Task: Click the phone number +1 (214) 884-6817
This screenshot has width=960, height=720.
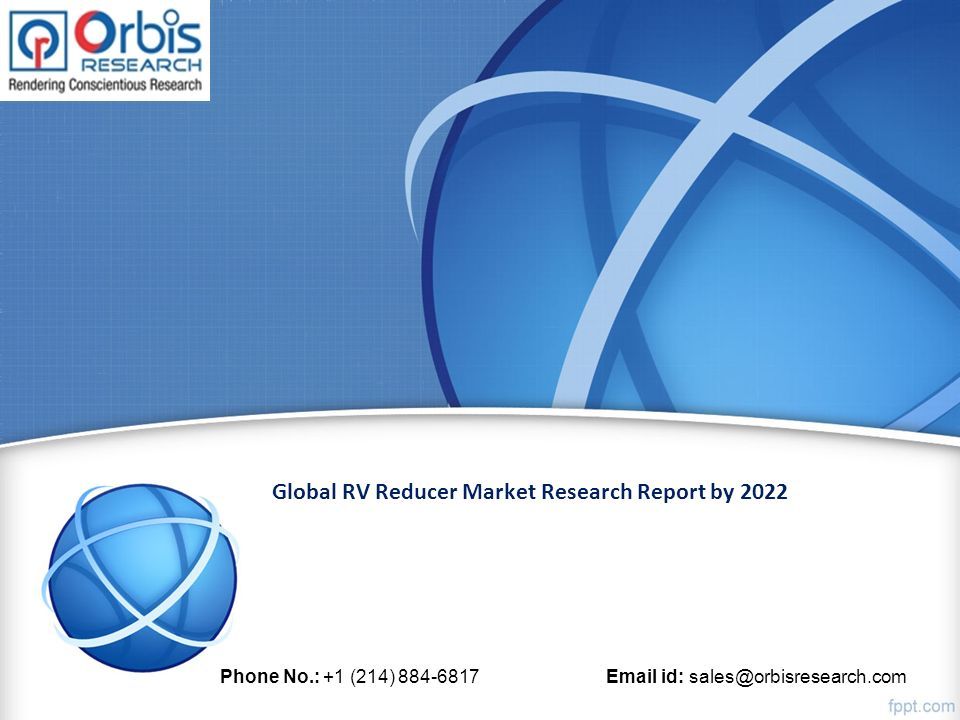Action: coord(402,677)
